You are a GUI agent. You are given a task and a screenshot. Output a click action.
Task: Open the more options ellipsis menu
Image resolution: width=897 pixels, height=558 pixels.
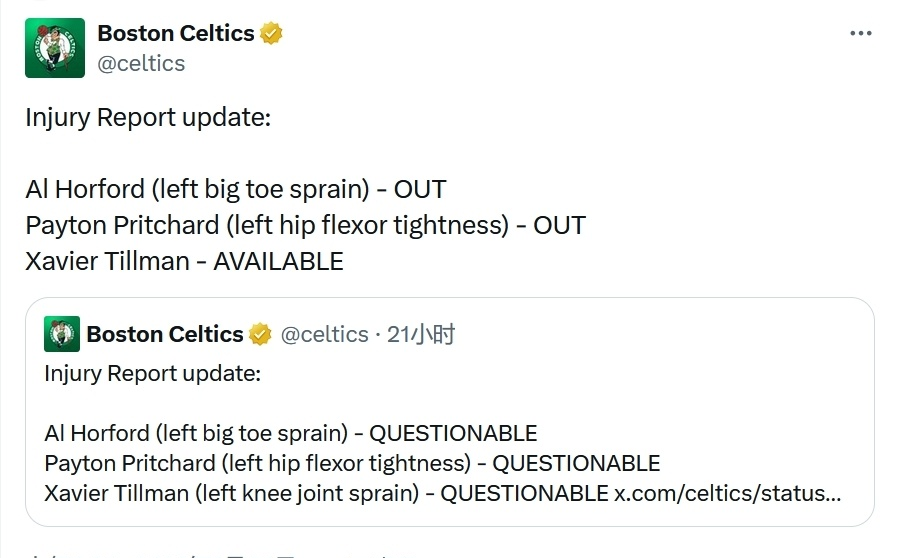point(860,33)
